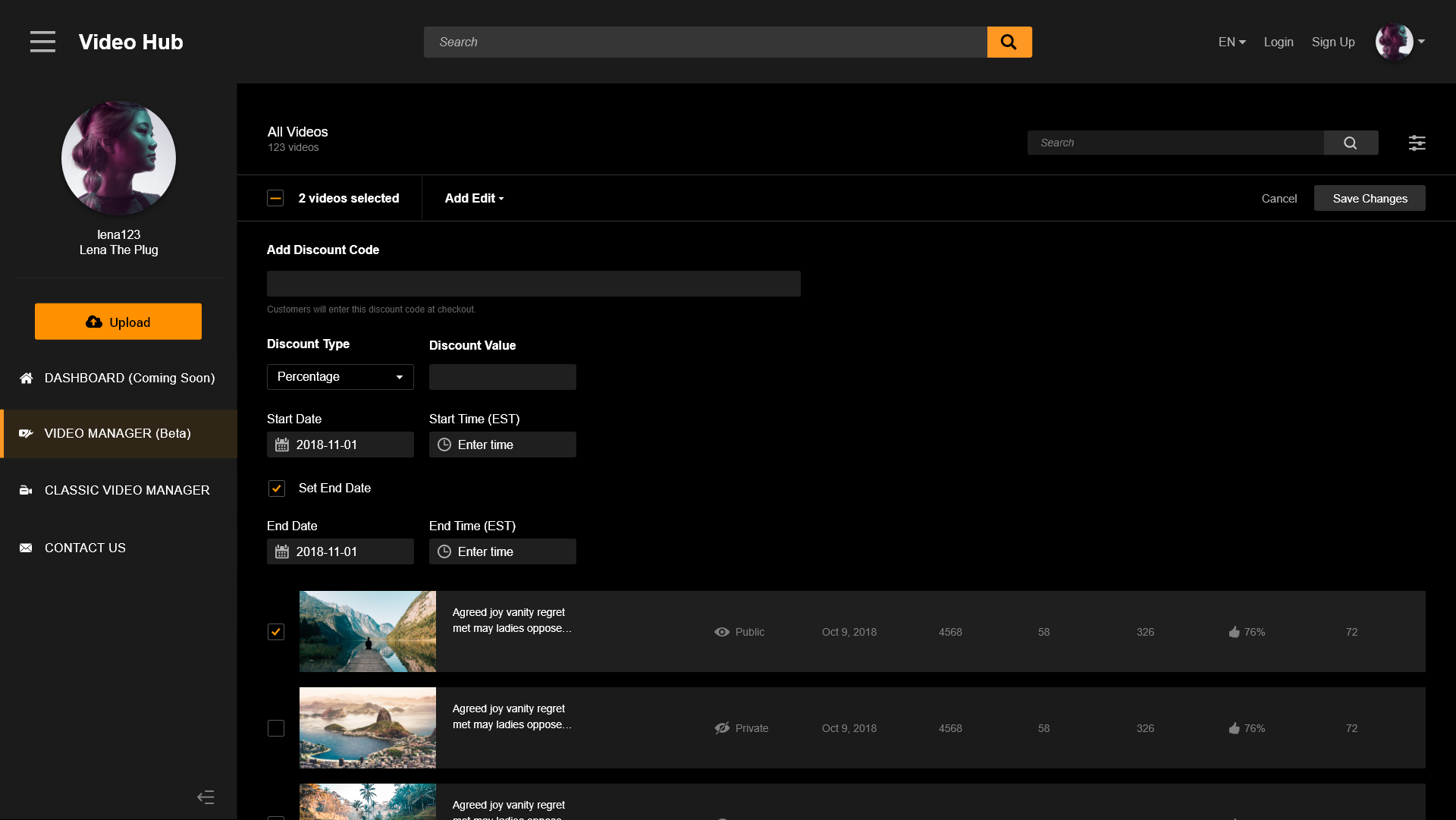The width and height of the screenshot is (1456, 820).
Task: Open the mountain lake video thumbnail
Action: coord(368,631)
